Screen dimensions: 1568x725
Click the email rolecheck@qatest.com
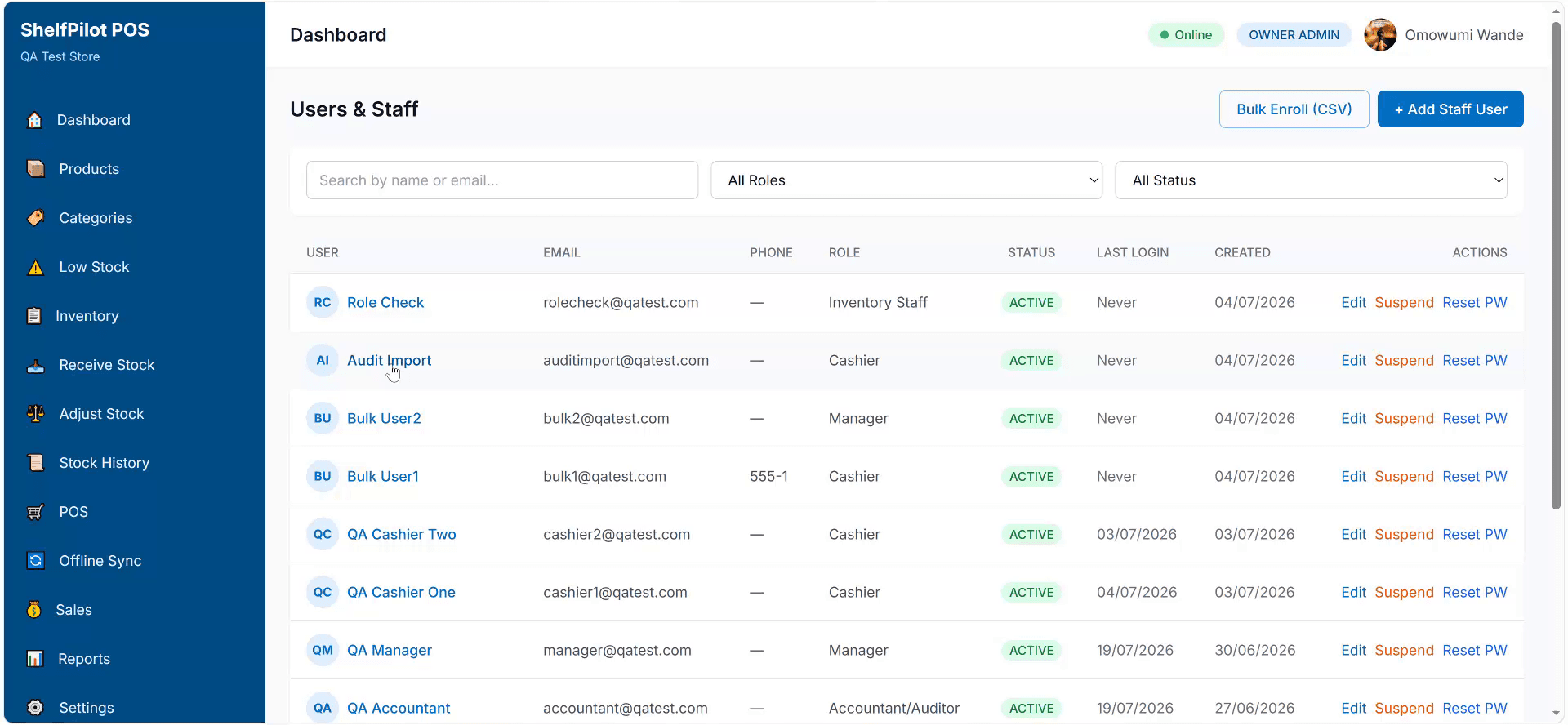[x=621, y=302]
